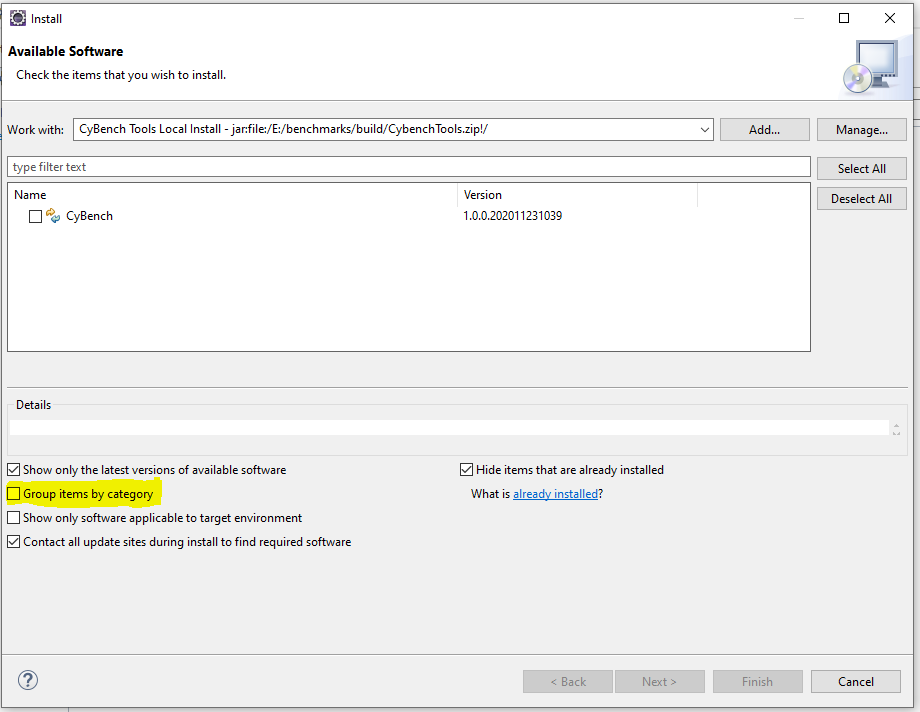Click version 1.0.0.202011231039 cell

(512, 216)
